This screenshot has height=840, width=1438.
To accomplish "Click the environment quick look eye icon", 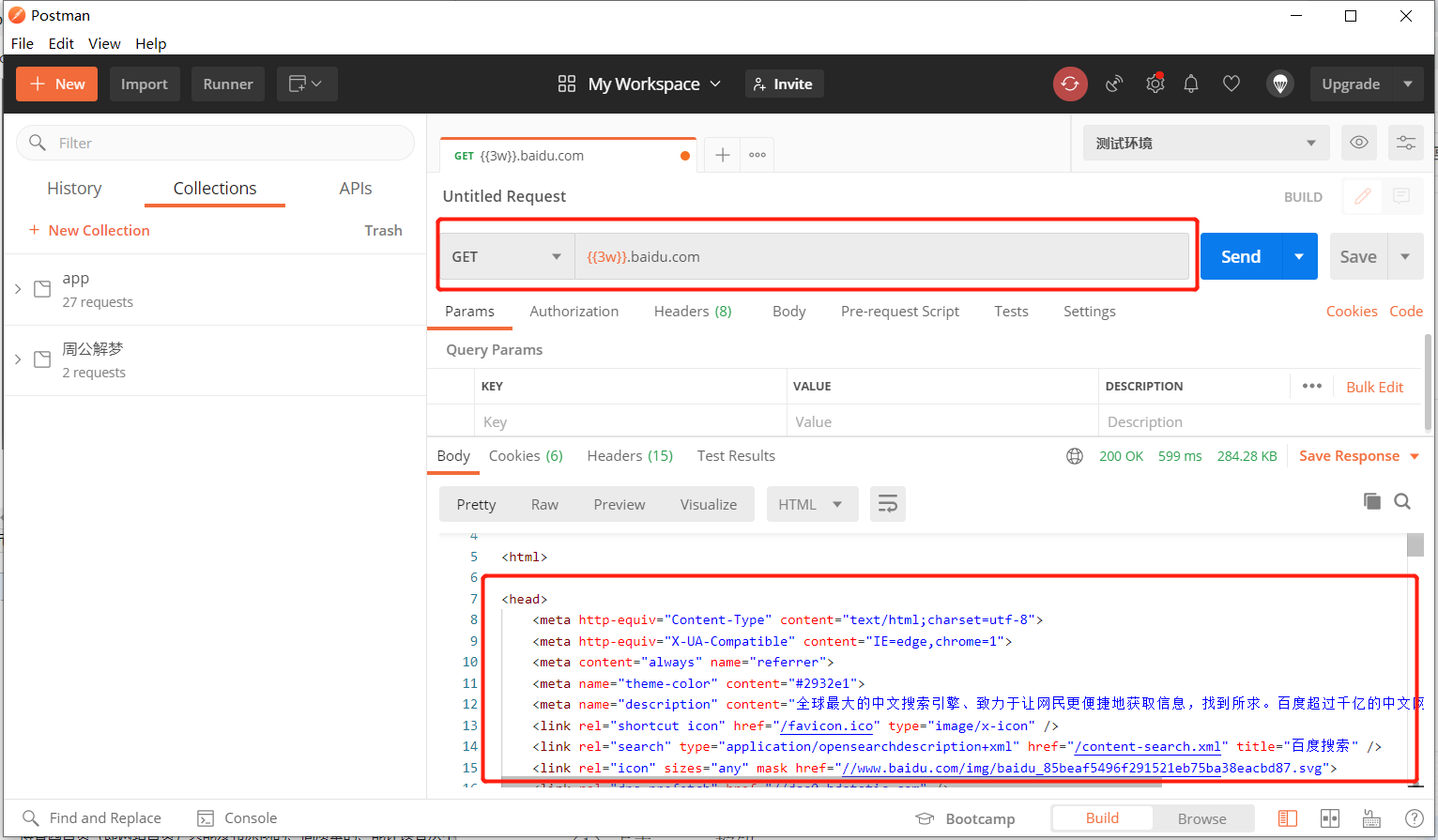I will click(x=1358, y=143).
